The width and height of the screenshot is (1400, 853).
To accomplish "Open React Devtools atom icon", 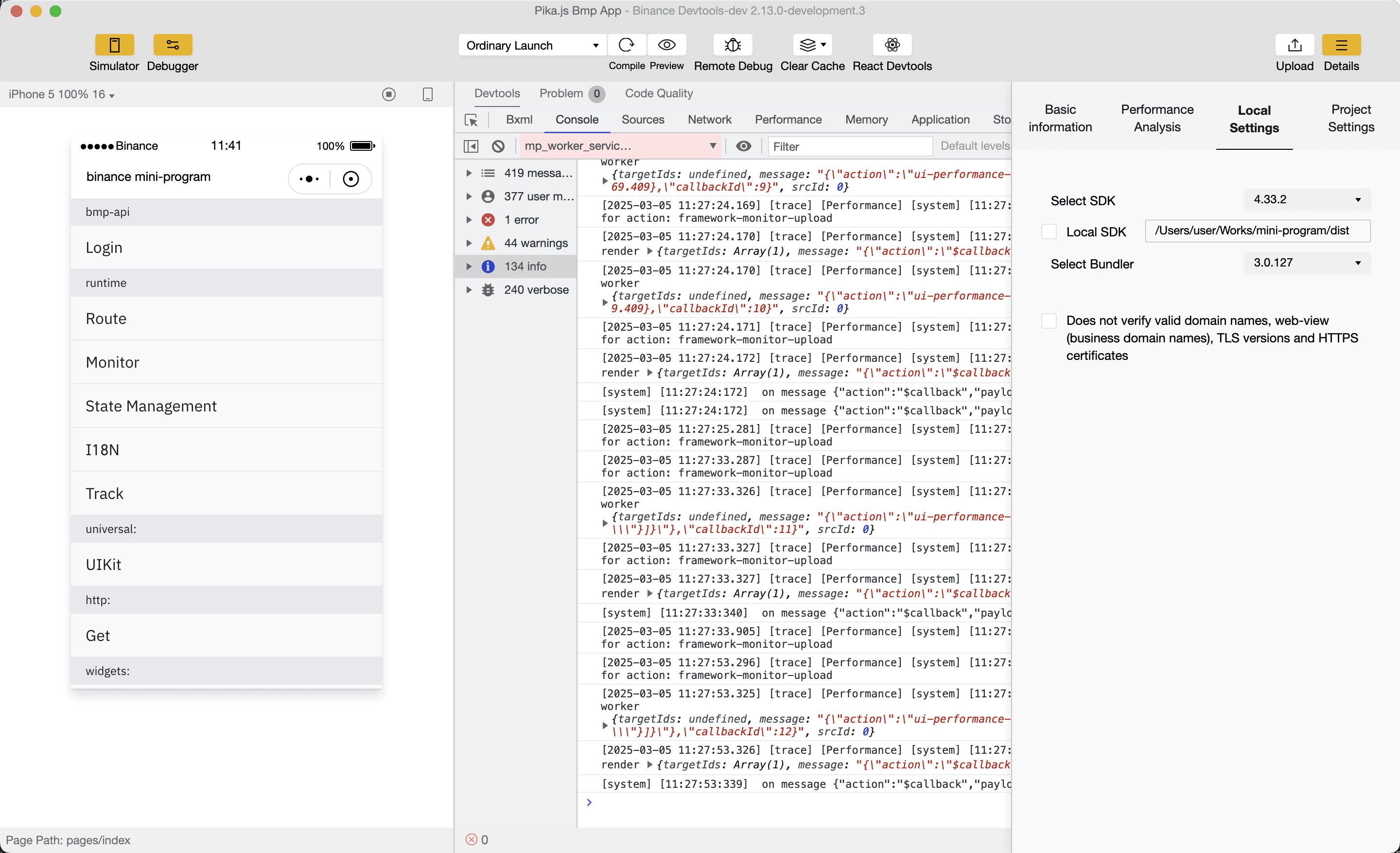I will pyautogui.click(x=892, y=45).
